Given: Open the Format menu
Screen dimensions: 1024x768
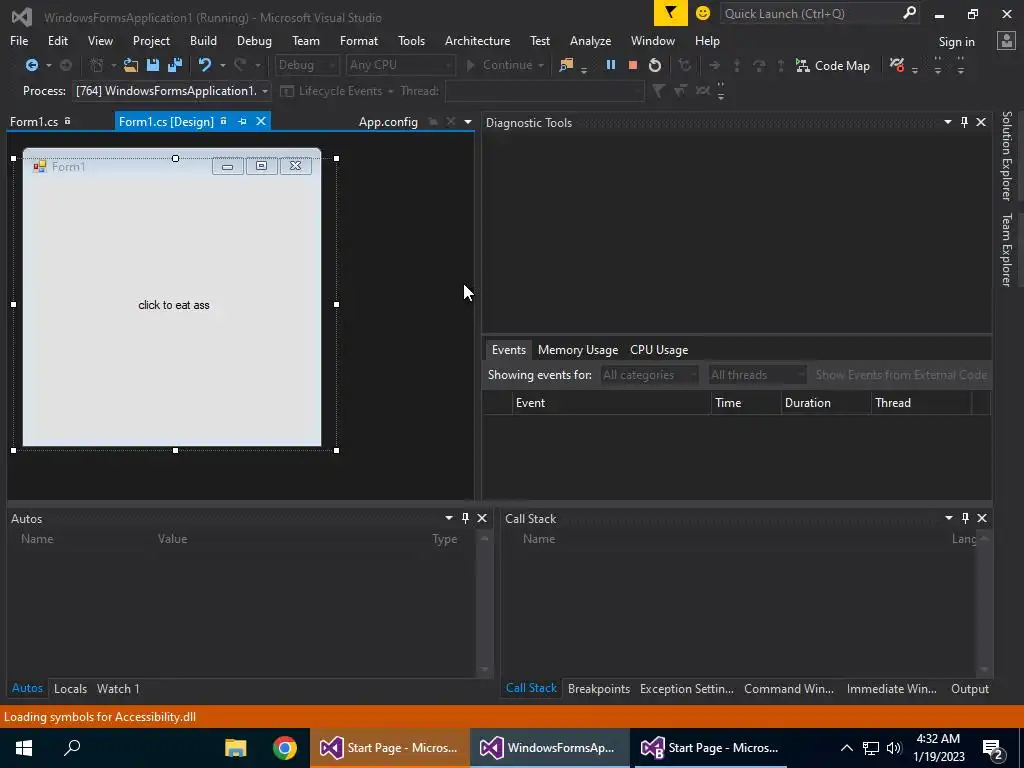Looking at the screenshot, I should [359, 40].
